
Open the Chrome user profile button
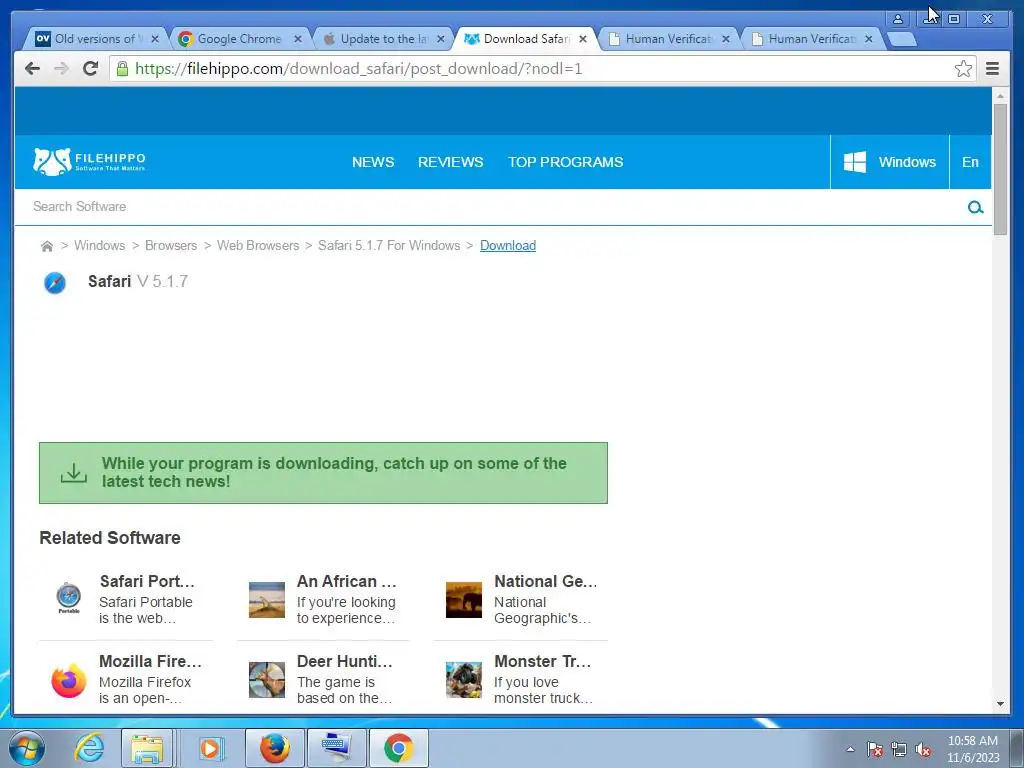tap(898, 19)
